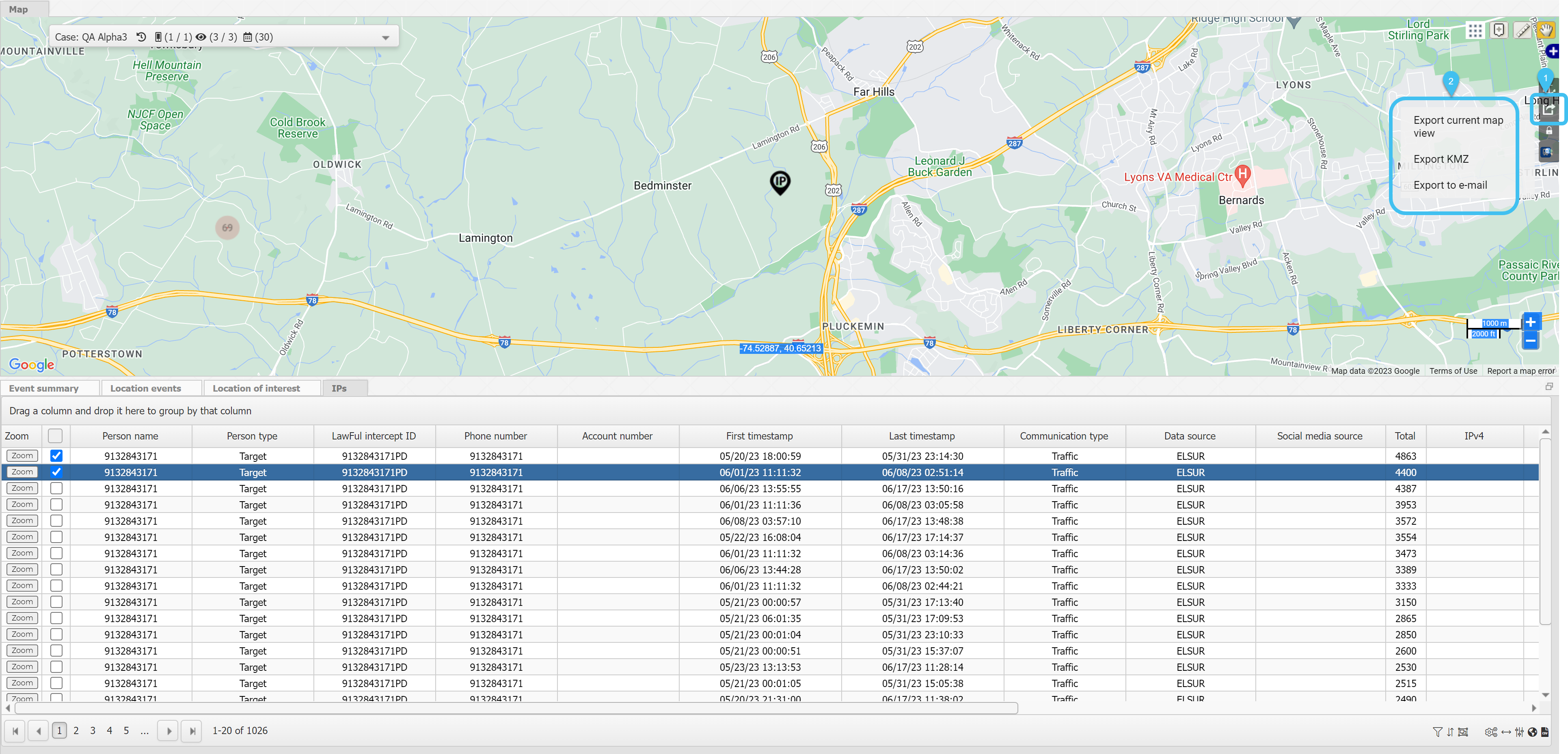Activate the hand pan tool
This screenshot has height=754, width=1568.
(x=1546, y=30)
